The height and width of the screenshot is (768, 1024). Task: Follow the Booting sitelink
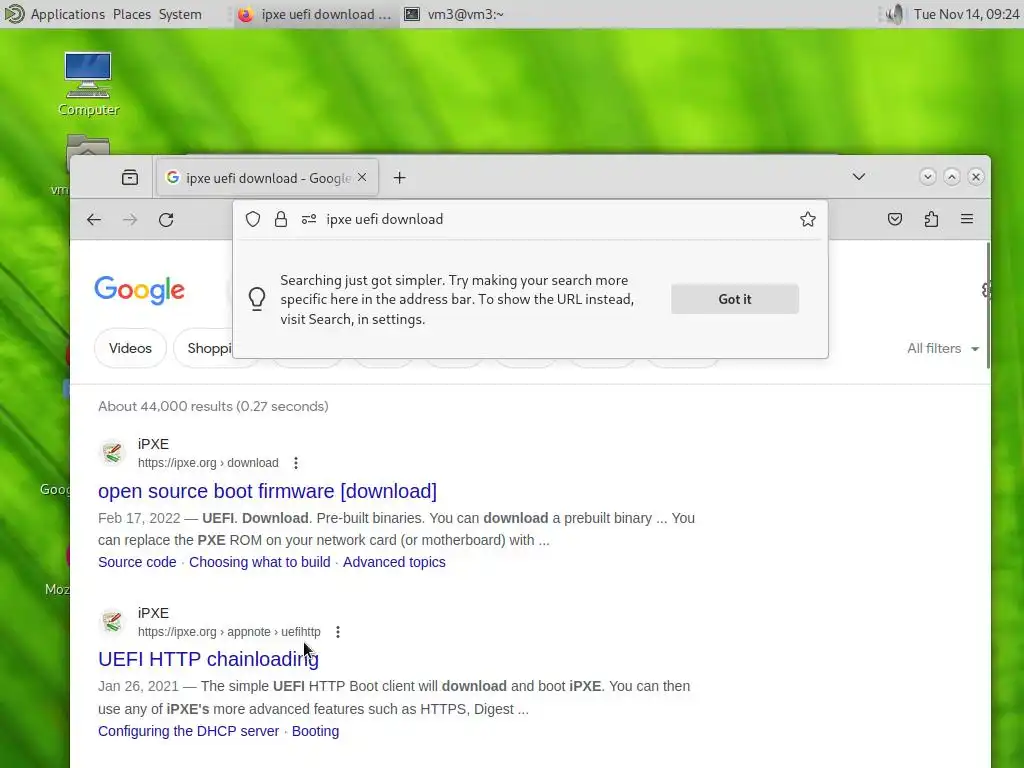point(315,731)
